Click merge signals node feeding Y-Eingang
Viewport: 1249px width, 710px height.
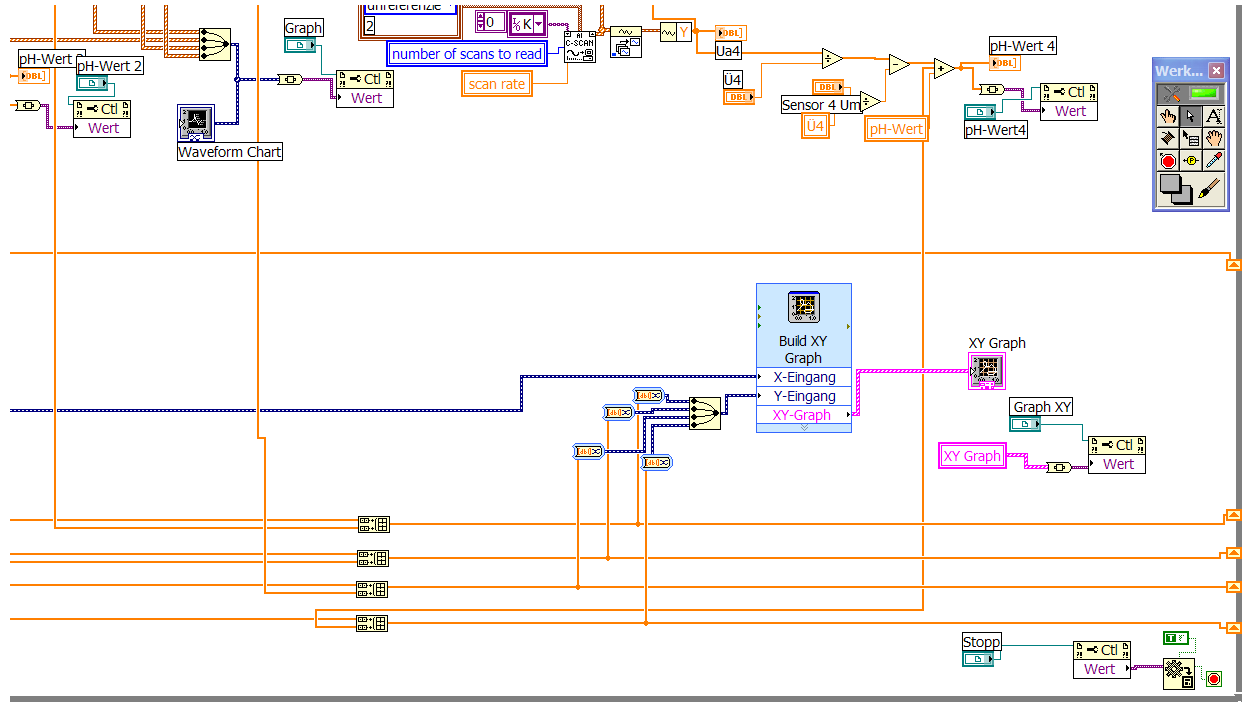pos(705,413)
